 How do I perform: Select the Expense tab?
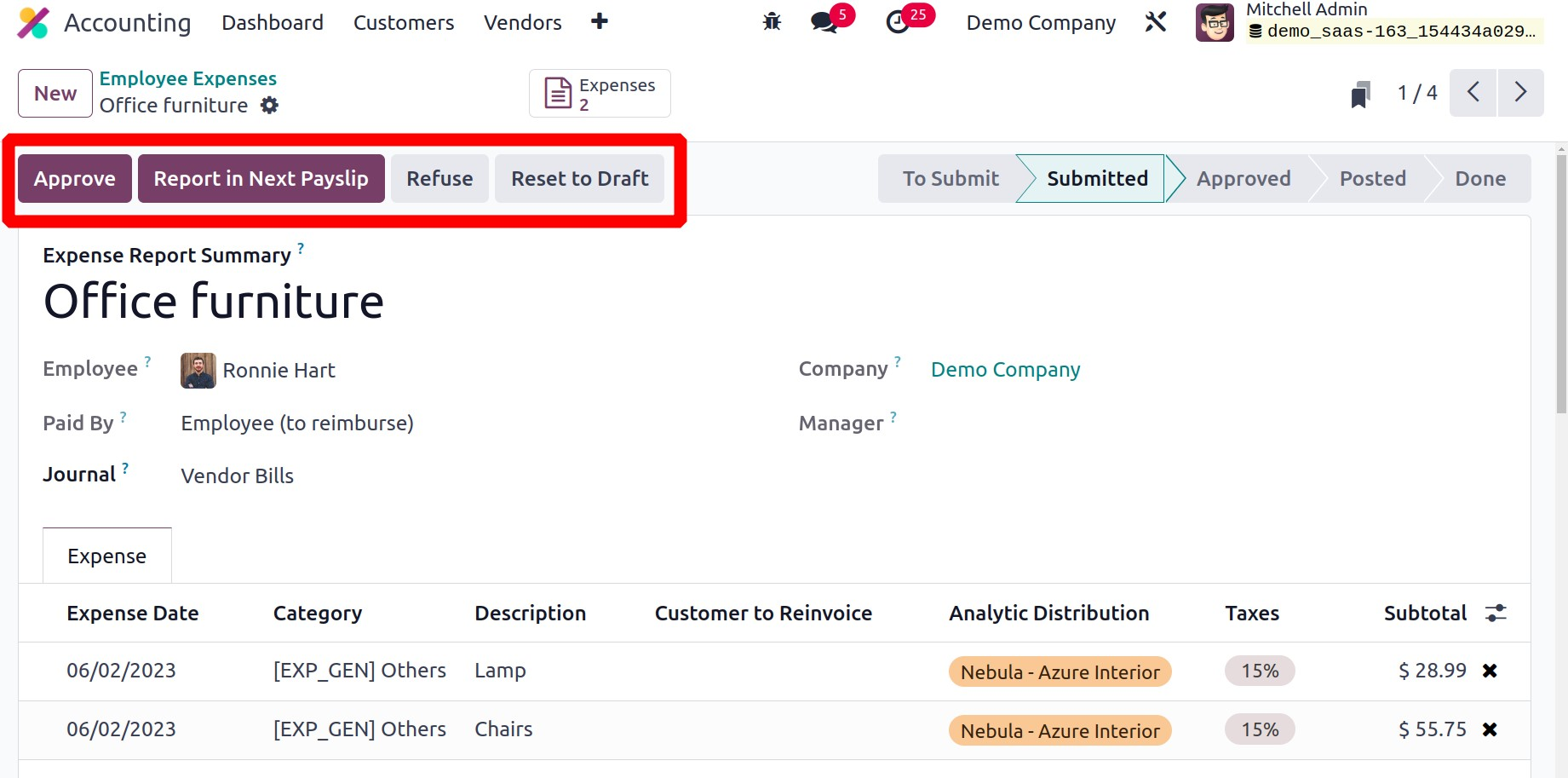pos(107,556)
